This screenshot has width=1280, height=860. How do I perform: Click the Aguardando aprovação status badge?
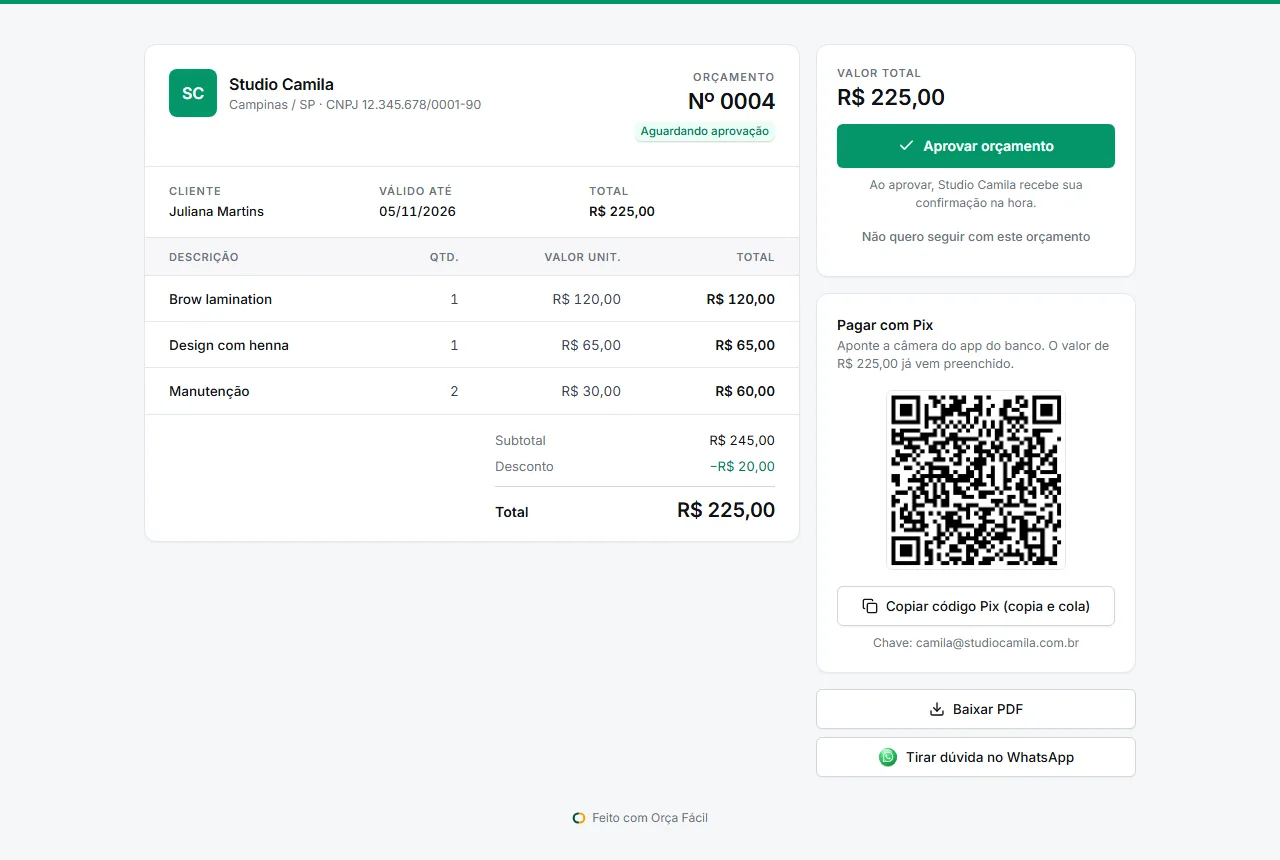705,131
